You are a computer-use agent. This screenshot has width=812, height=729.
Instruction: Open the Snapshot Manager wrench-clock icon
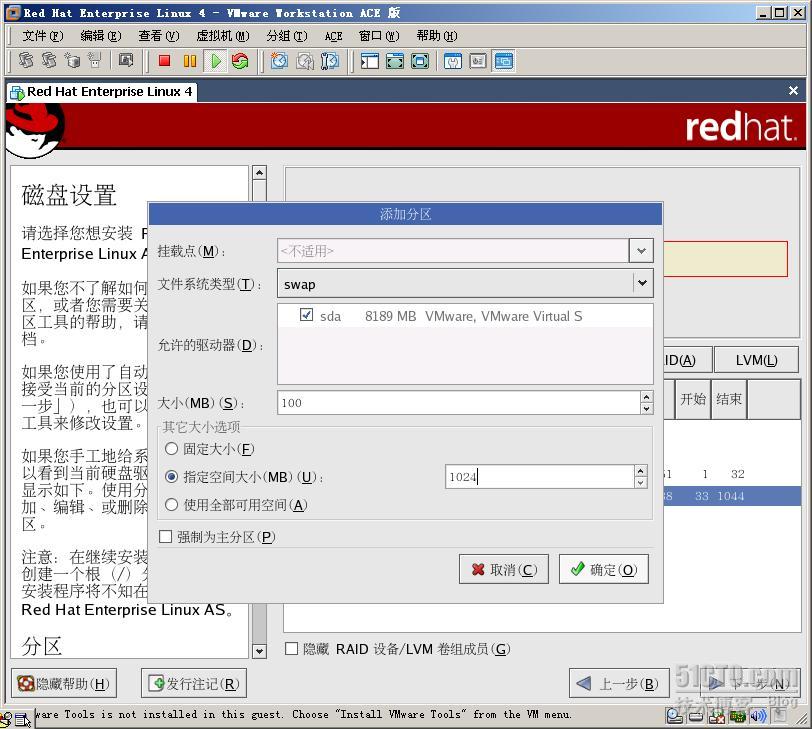click(329, 61)
